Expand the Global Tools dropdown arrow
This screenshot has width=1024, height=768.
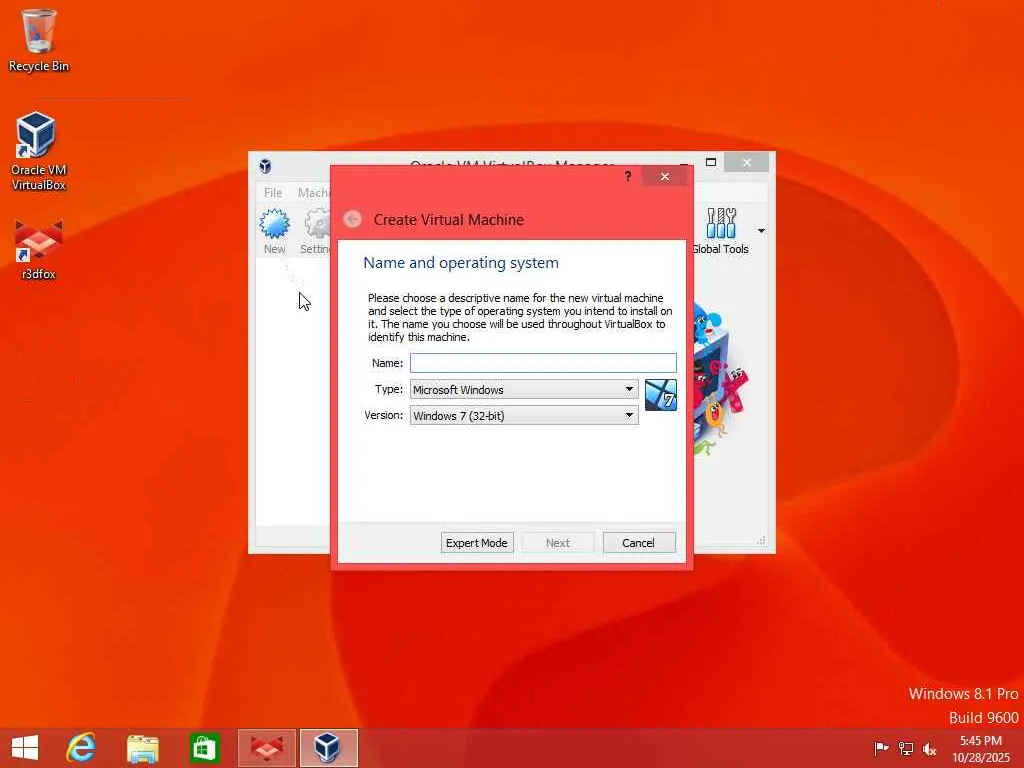tap(761, 231)
